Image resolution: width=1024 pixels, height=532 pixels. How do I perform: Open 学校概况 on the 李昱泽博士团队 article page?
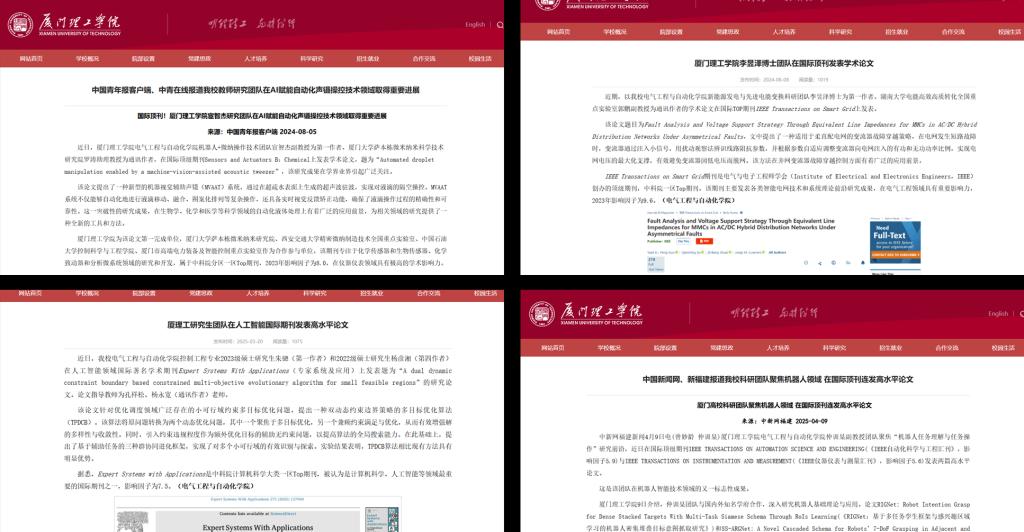615,31
